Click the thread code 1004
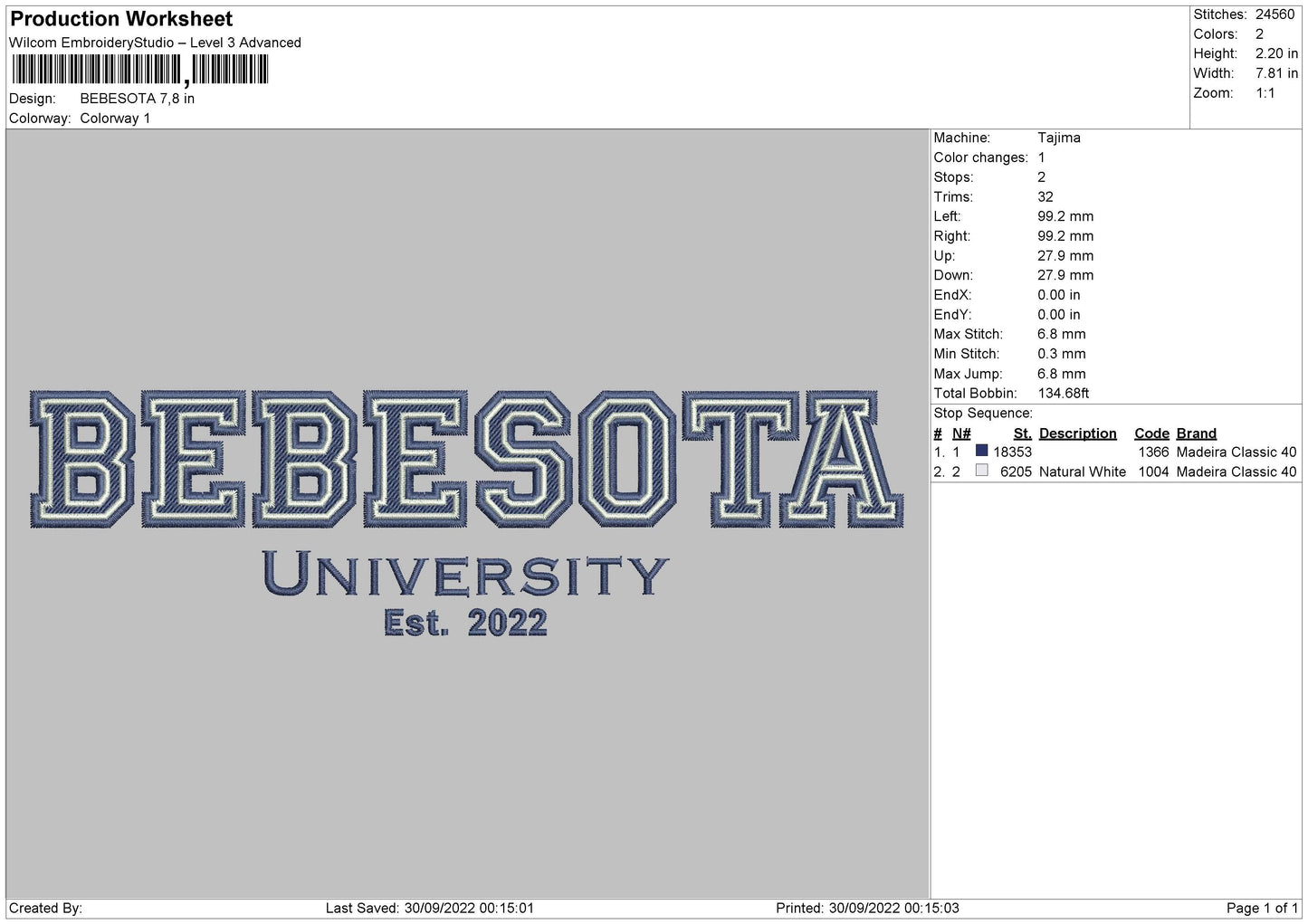This screenshot has height=924, width=1308. pos(1153,472)
